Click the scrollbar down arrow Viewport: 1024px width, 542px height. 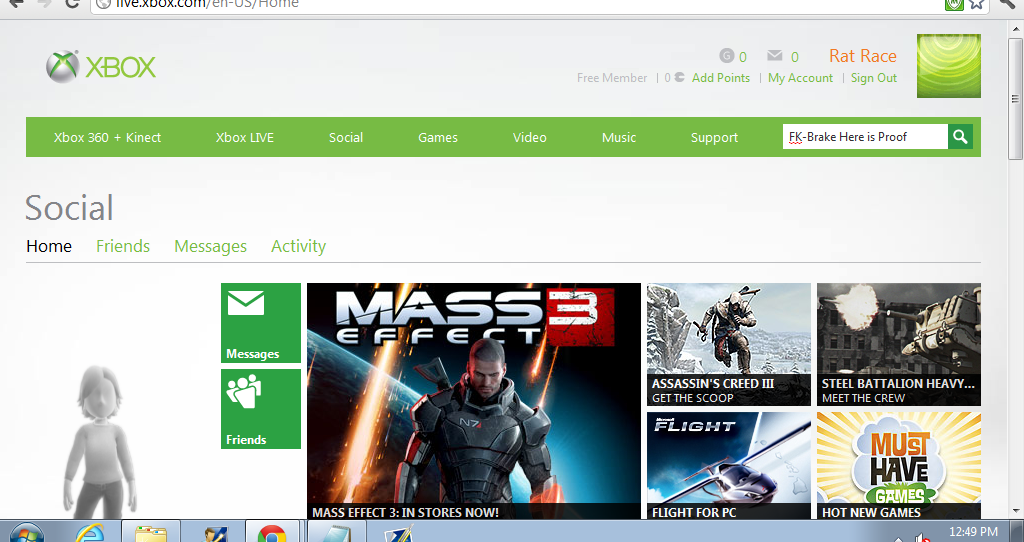(x=1015, y=511)
